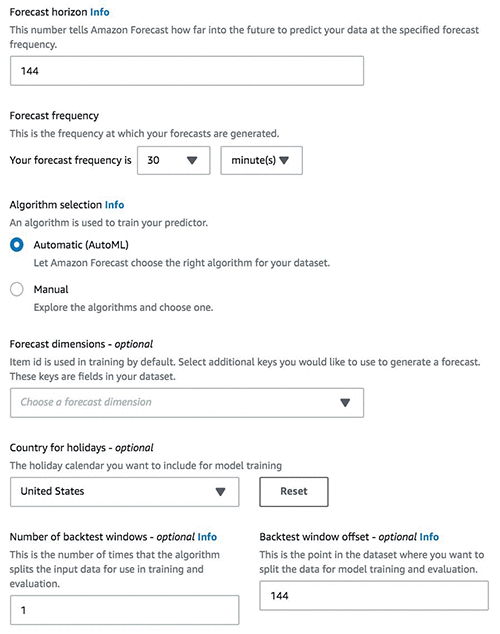Open Info link for Number of backtest windows
The height and width of the screenshot is (634, 500).
(x=207, y=537)
